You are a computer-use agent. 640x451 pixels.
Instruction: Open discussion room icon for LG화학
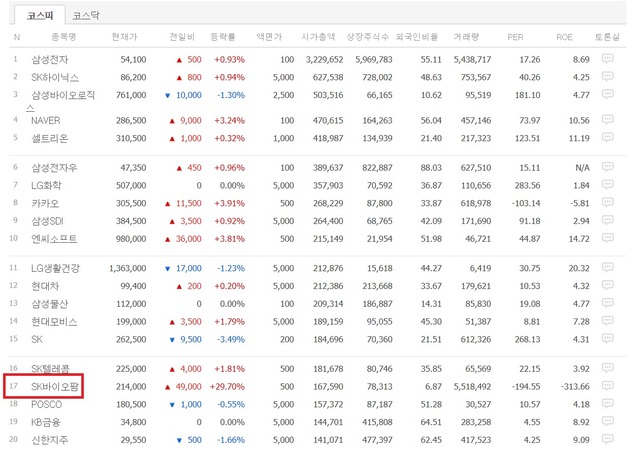[x=607, y=185]
